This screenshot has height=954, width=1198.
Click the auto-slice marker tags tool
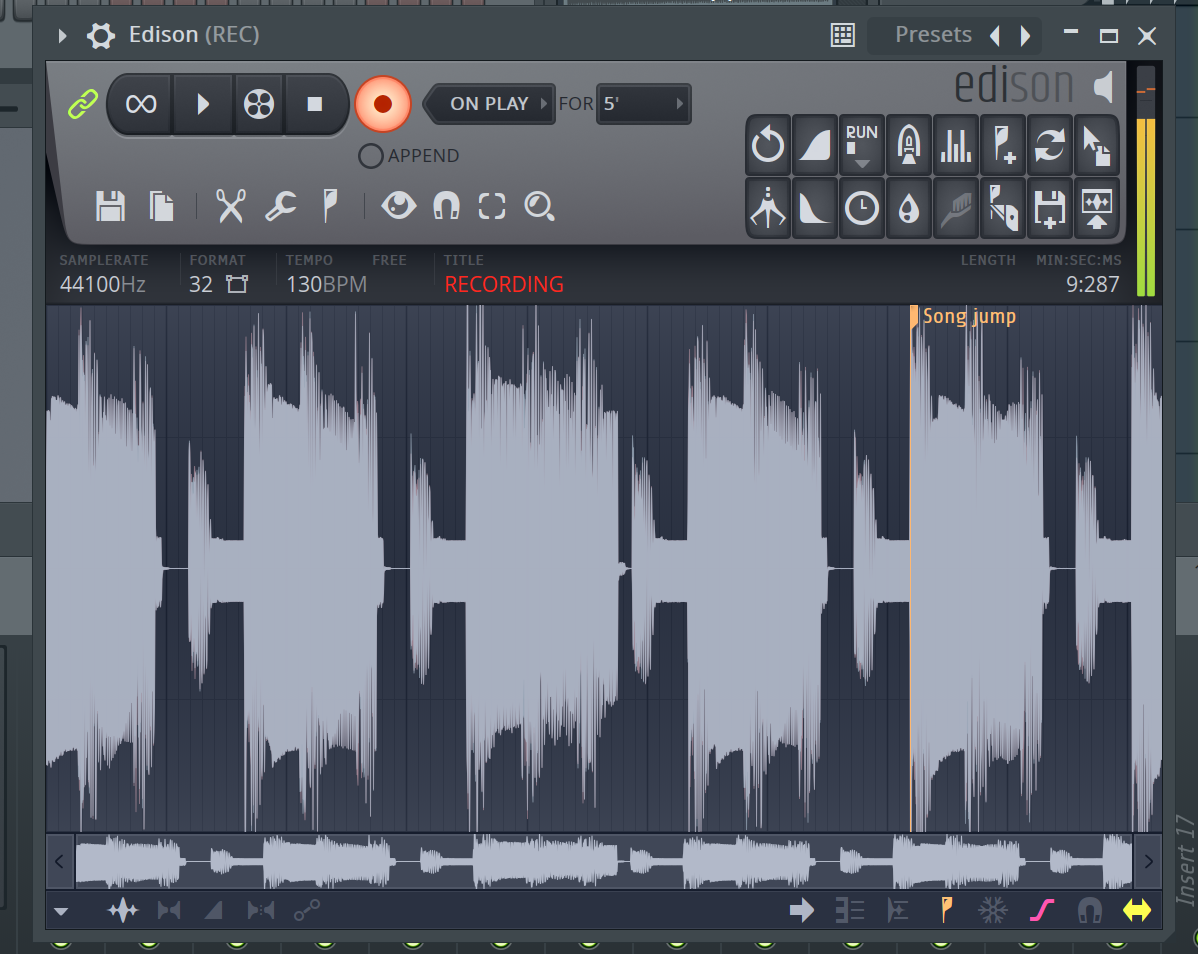click(1003, 208)
